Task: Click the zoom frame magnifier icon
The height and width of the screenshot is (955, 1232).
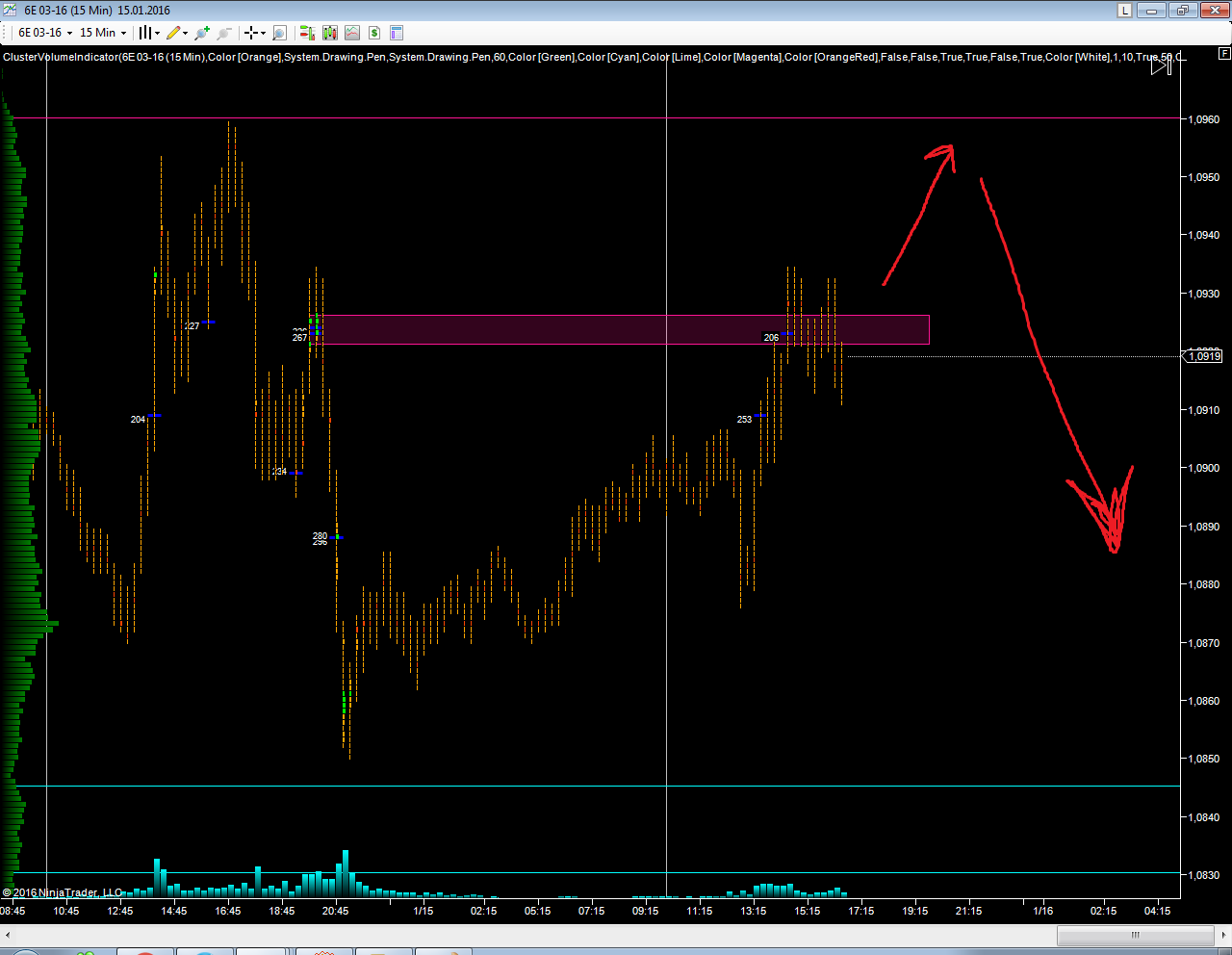Action: pos(279,33)
